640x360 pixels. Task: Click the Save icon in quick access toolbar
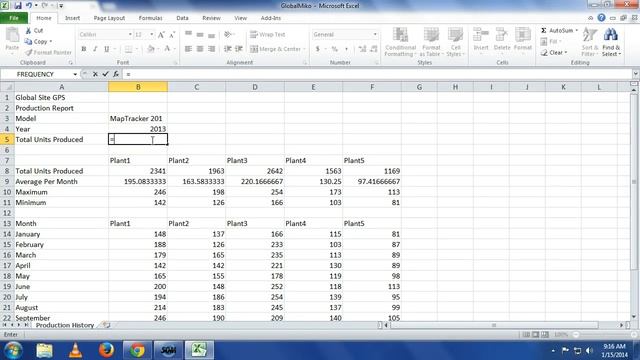coord(18,6)
